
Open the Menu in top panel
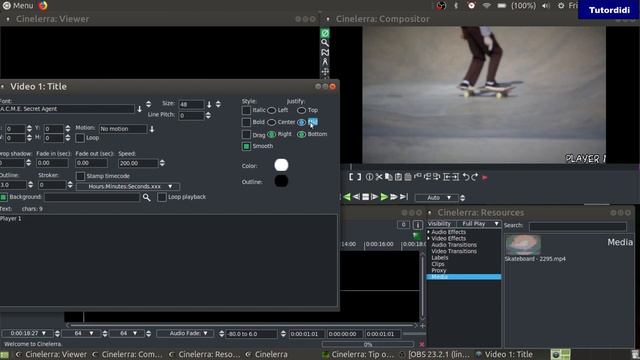click(18, 5)
